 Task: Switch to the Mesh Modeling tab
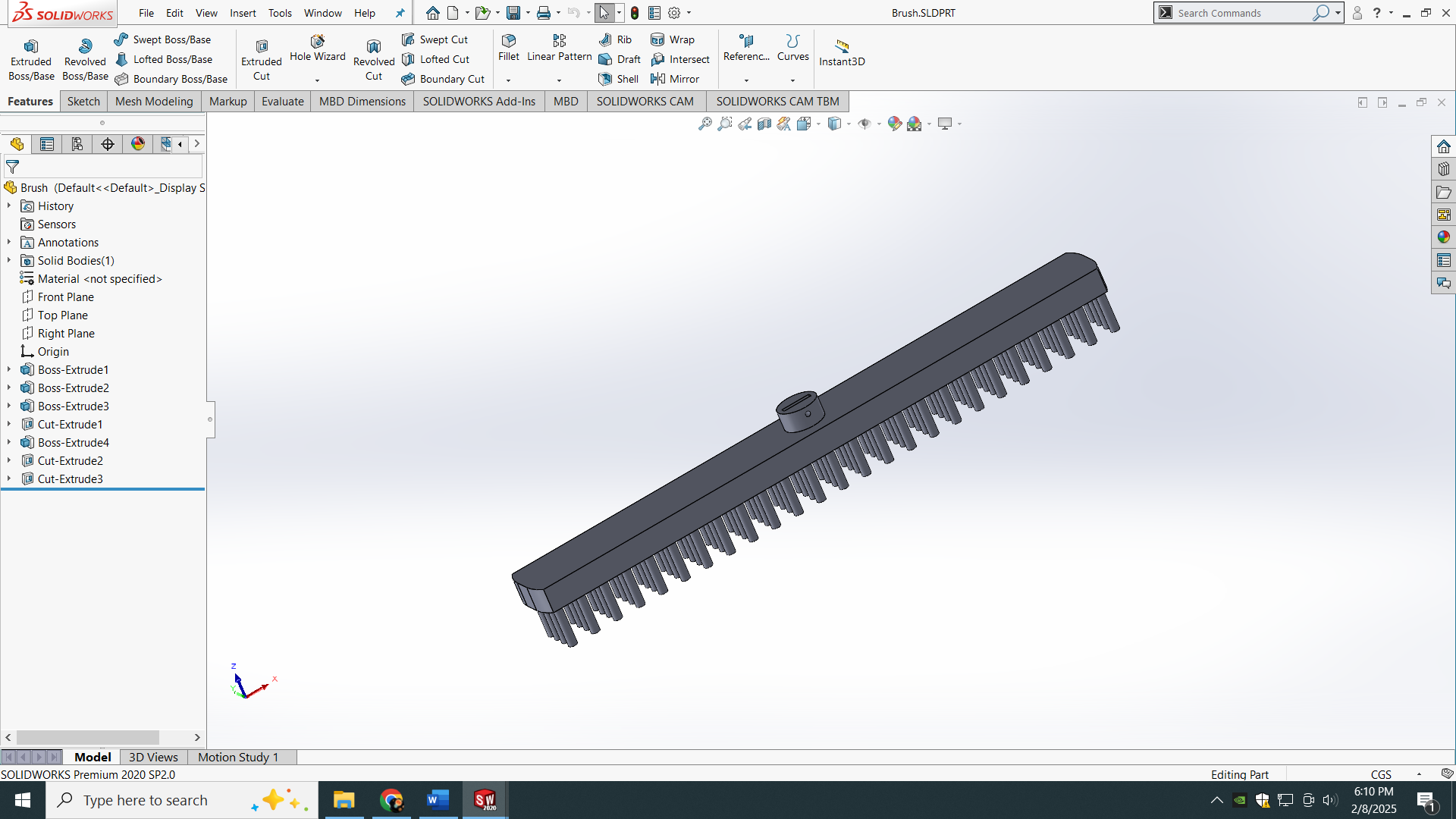coord(154,102)
